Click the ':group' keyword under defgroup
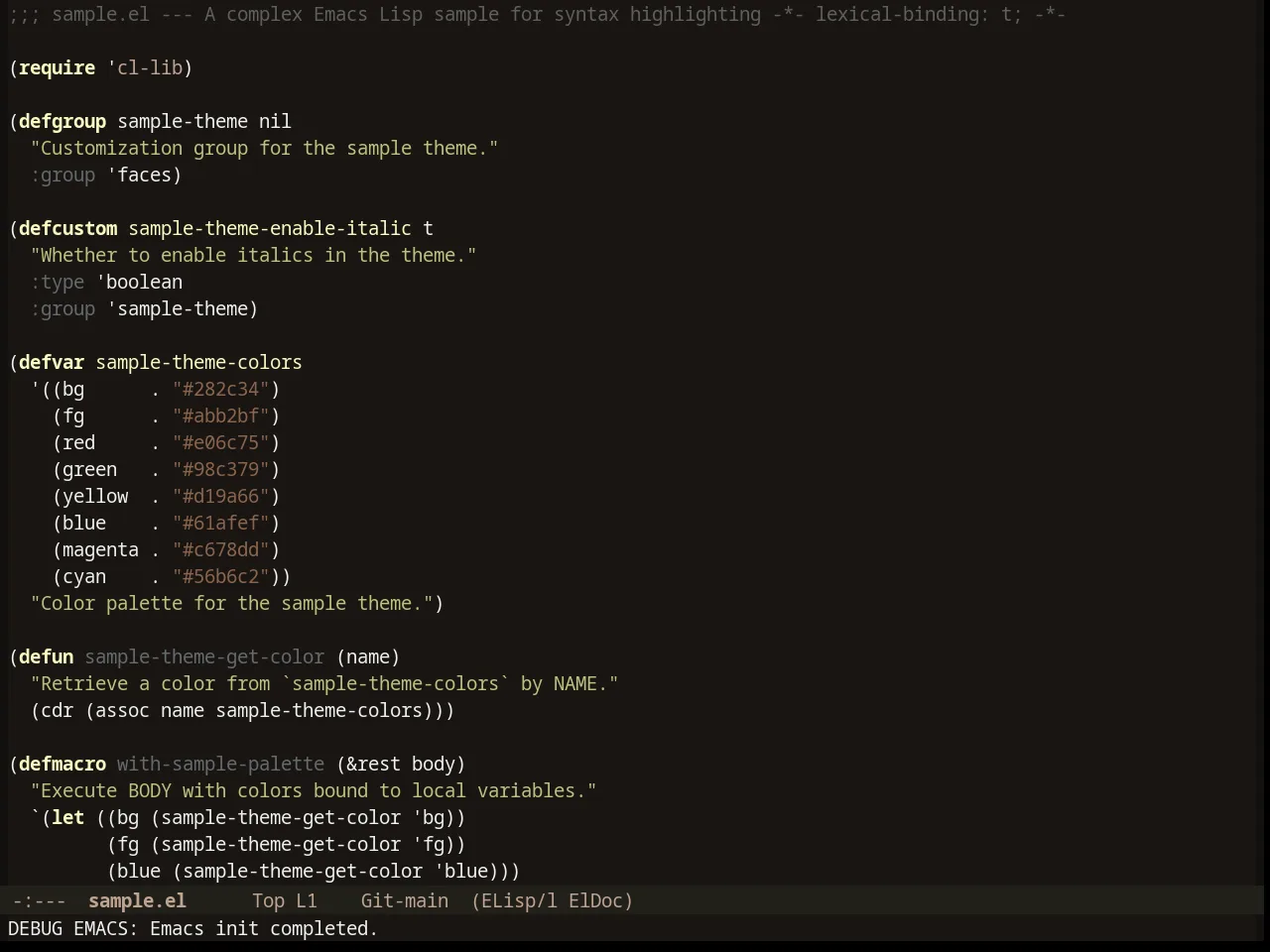This screenshot has width=1270, height=952. tap(63, 176)
